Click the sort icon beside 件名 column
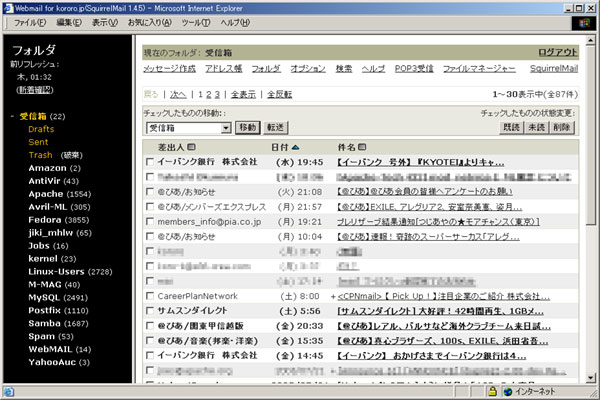This screenshot has width=600, height=400. pos(361,147)
